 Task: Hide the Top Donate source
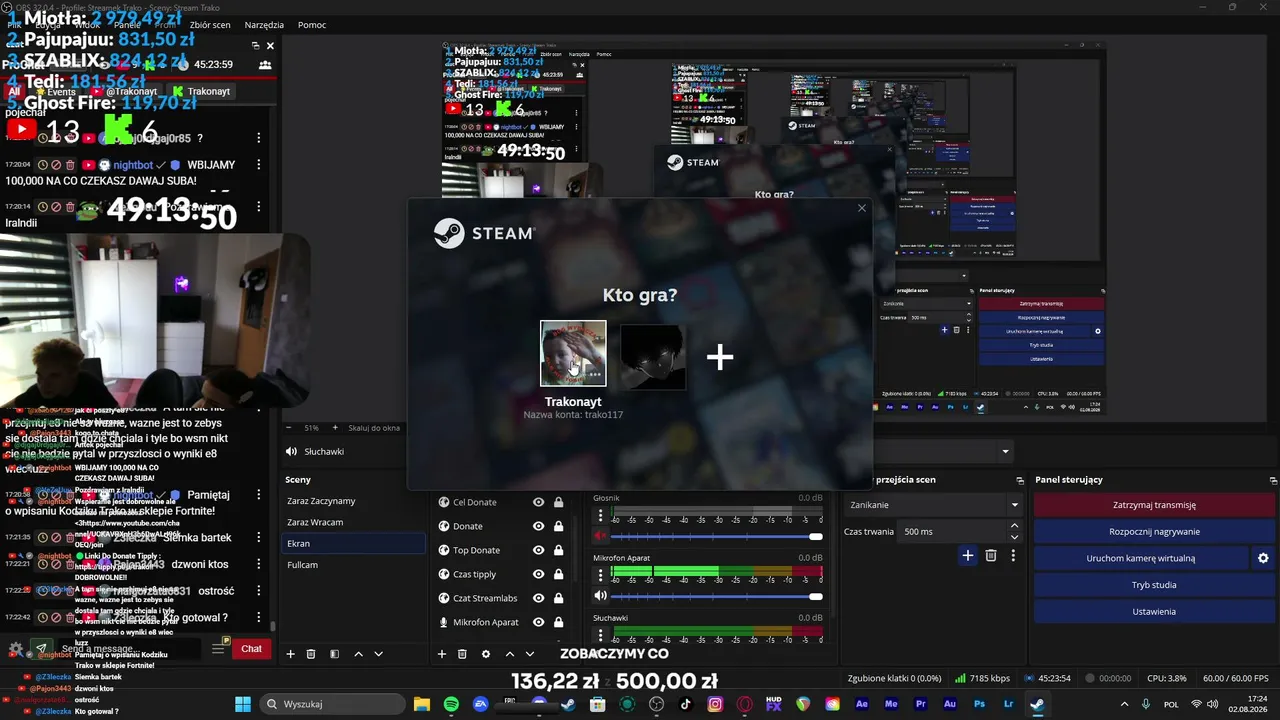point(539,550)
